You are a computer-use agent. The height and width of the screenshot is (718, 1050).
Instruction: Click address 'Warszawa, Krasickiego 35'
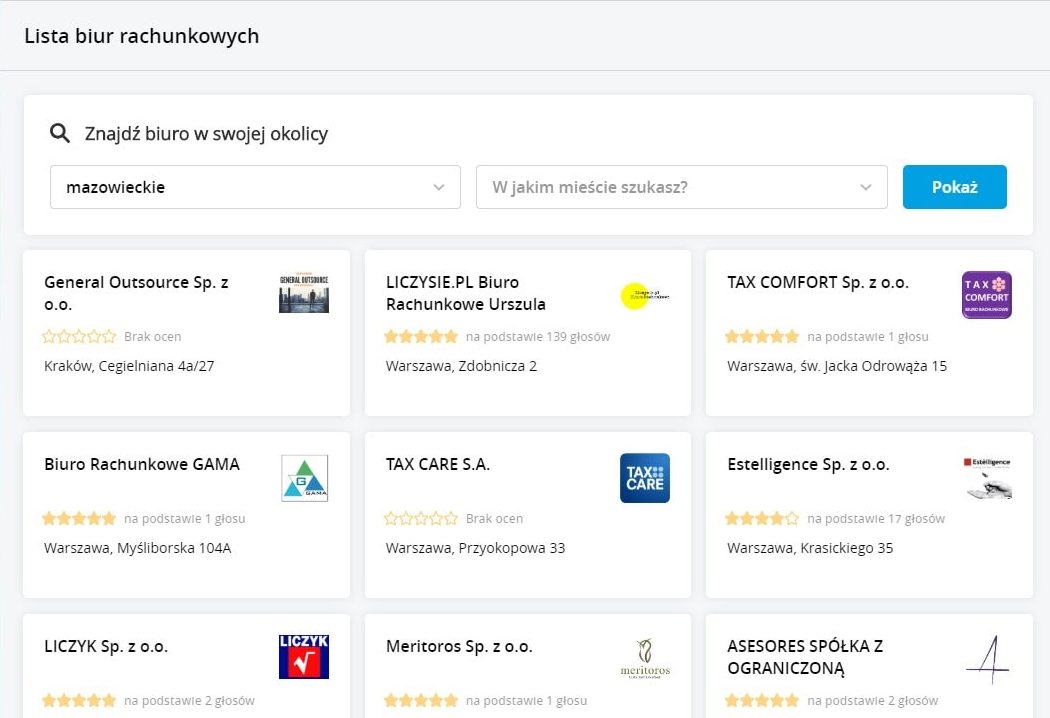click(x=810, y=549)
